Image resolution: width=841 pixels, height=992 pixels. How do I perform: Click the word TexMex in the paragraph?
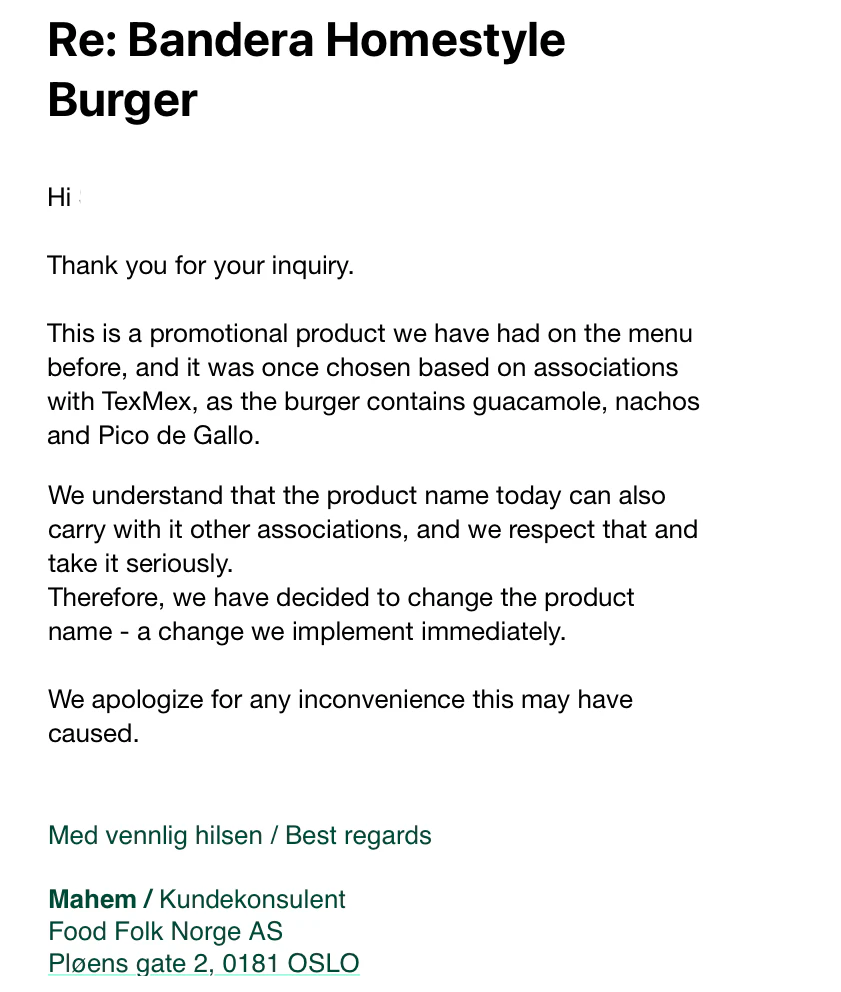coord(147,401)
